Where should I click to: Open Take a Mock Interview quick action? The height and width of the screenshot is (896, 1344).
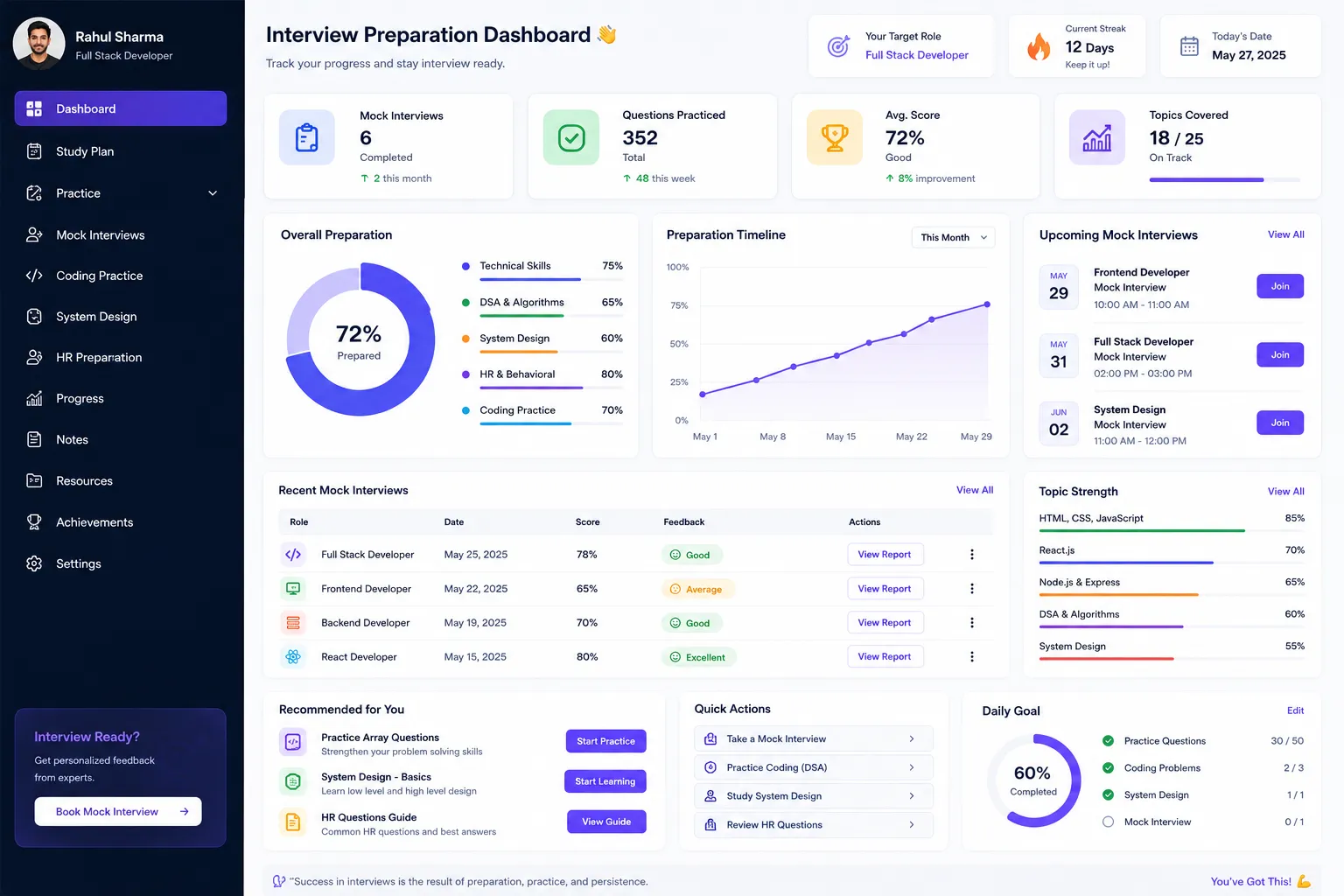click(814, 739)
